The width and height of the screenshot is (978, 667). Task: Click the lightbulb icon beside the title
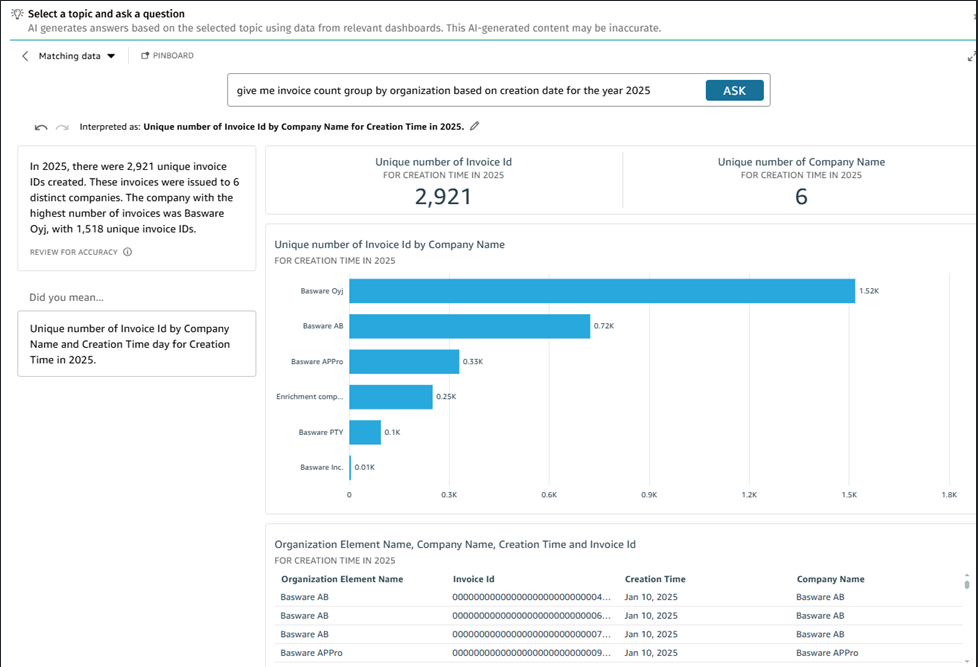(16, 14)
